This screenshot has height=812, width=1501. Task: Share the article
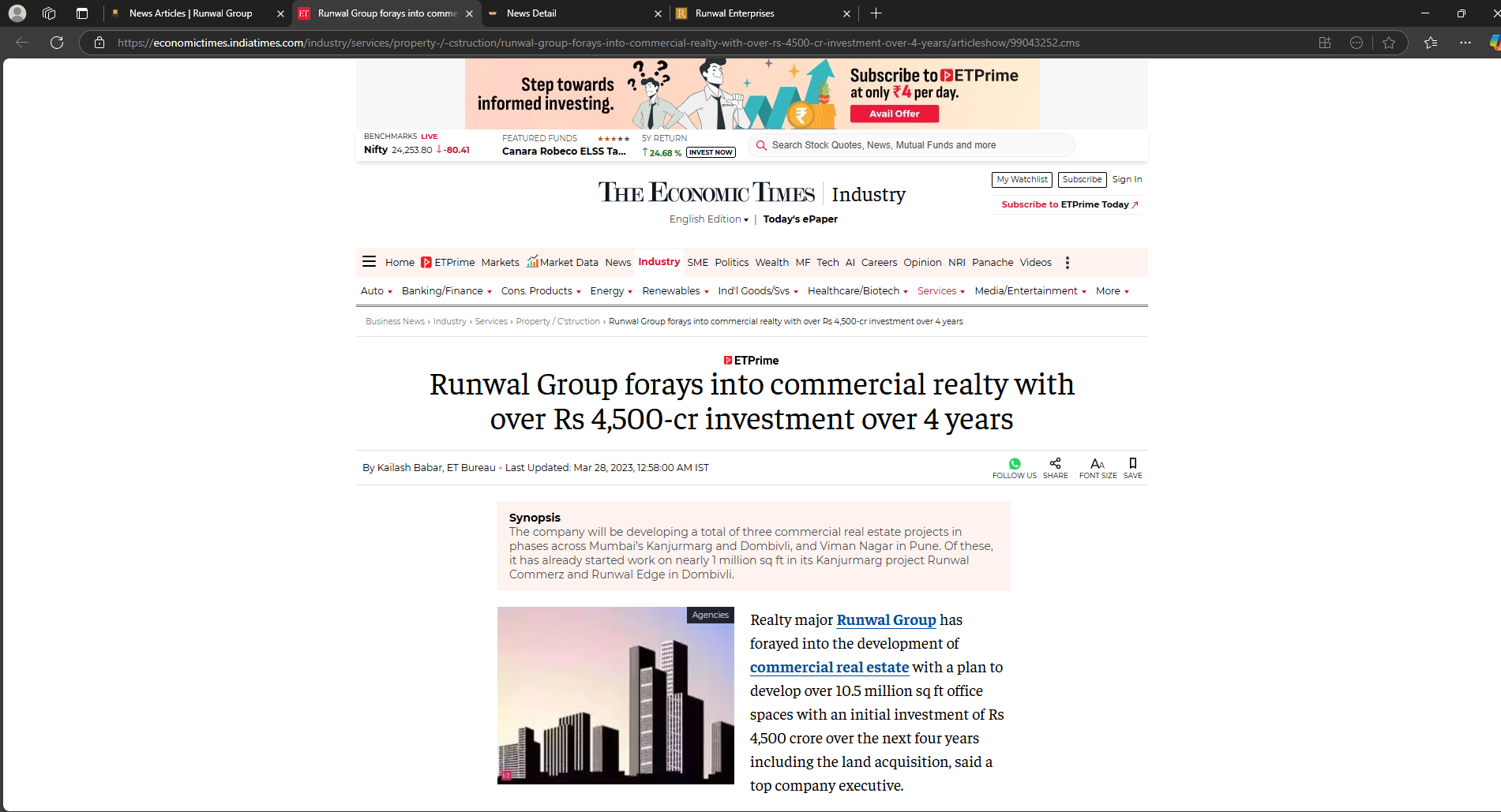coord(1055,463)
